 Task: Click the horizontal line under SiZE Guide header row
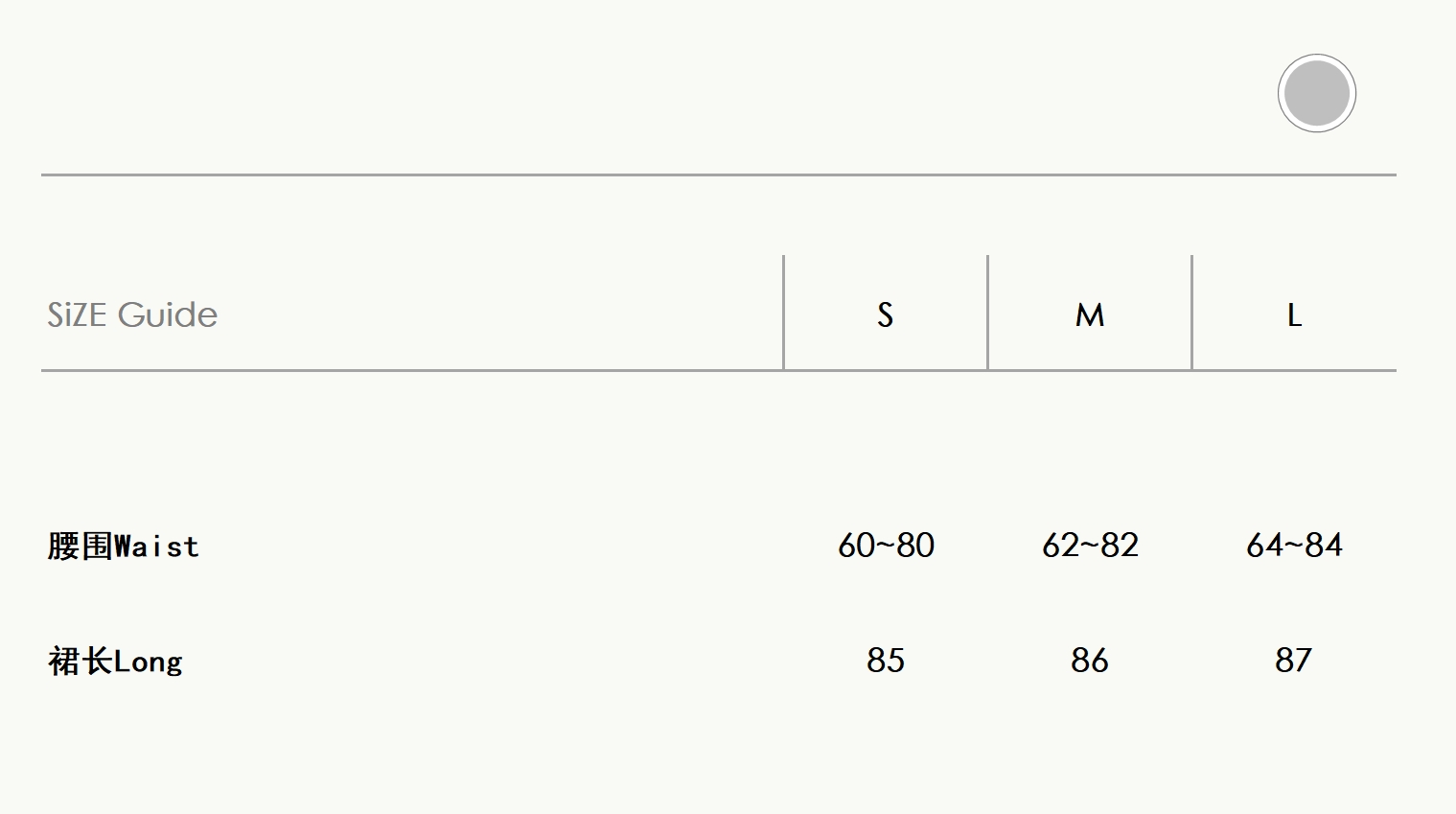tap(412, 370)
